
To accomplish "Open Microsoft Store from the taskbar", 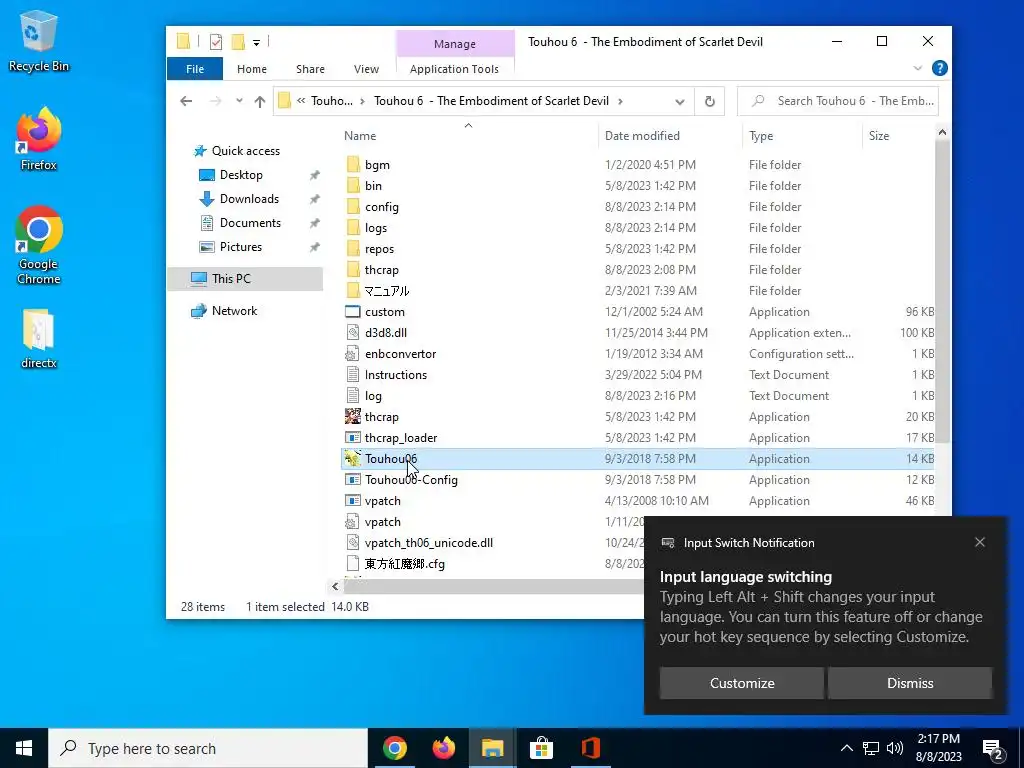I will (541, 748).
